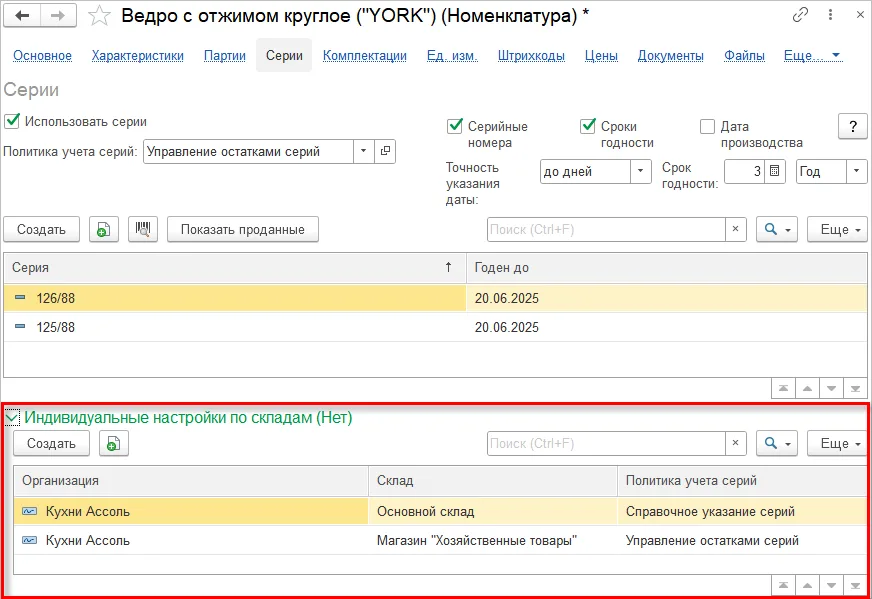
Task: Move up one row in warehouse settings
Action: (x=807, y=585)
